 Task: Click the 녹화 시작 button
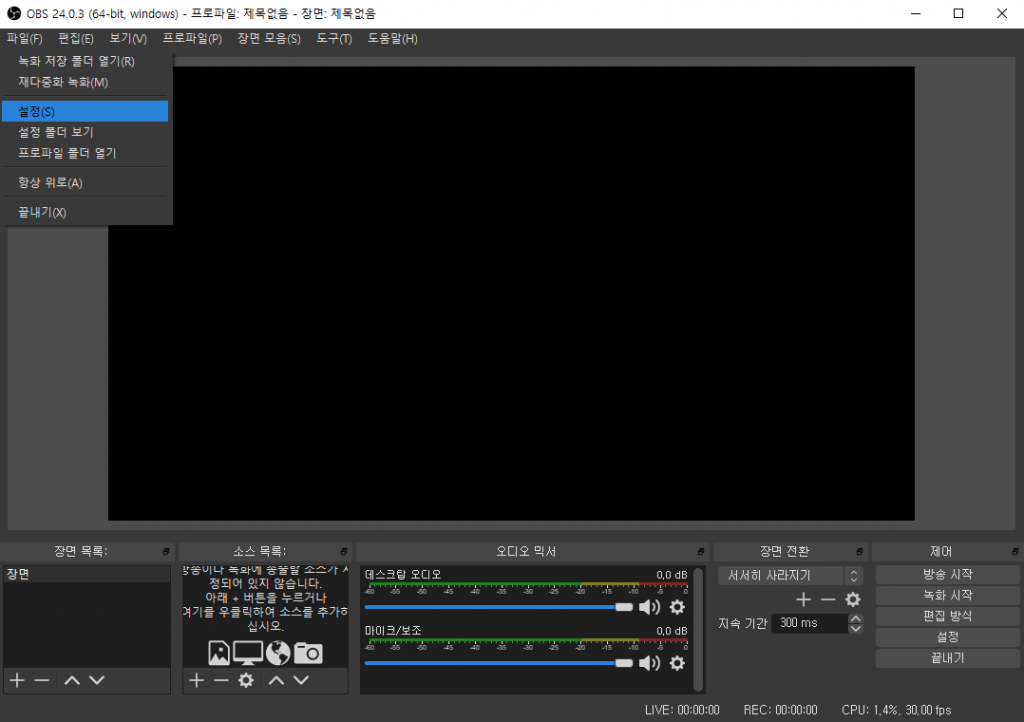tap(947, 596)
